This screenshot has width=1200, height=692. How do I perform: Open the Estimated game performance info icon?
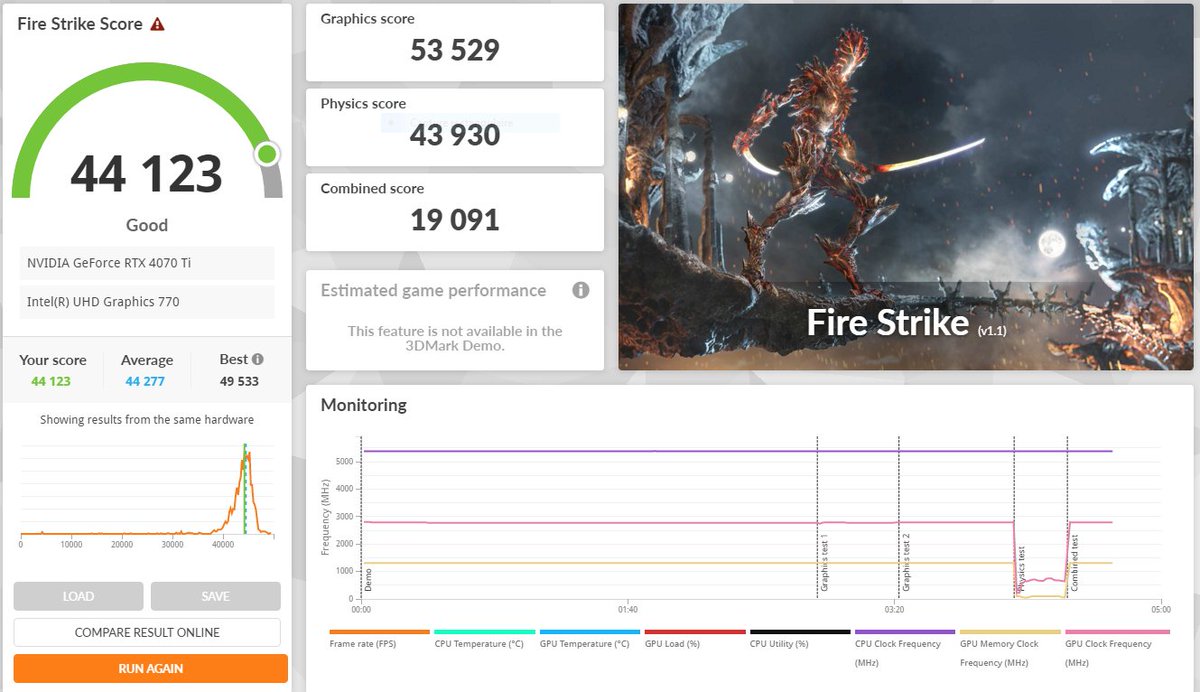click(x=580, y=290)
